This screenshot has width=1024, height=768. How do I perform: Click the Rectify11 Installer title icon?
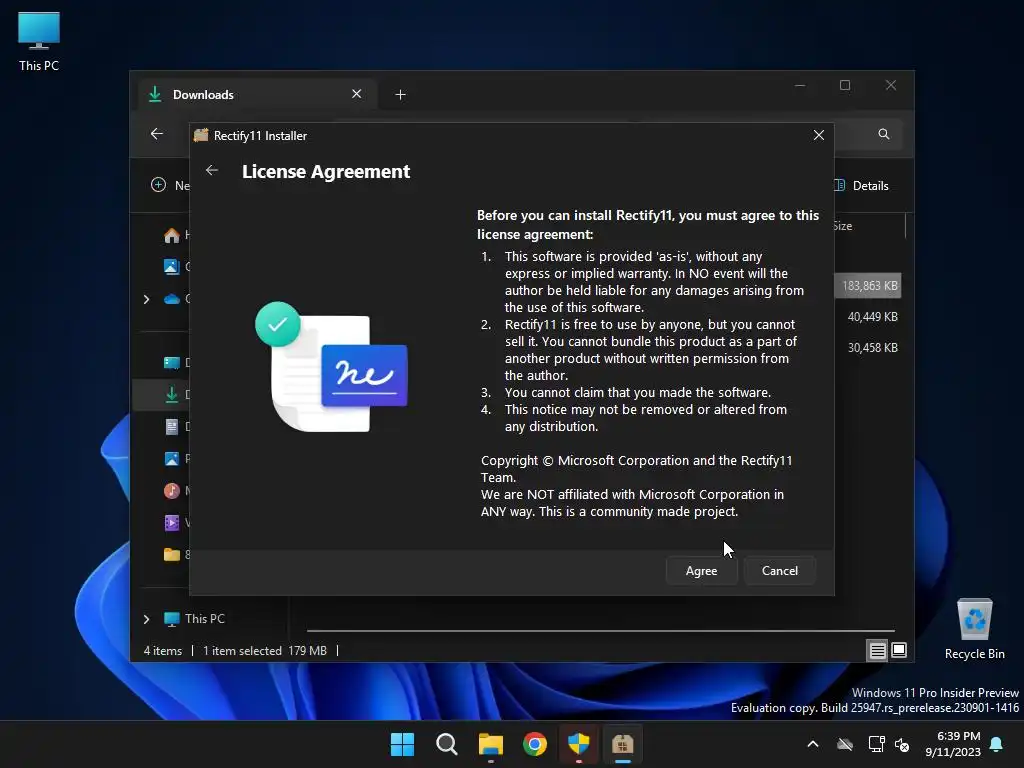point(201,135)
